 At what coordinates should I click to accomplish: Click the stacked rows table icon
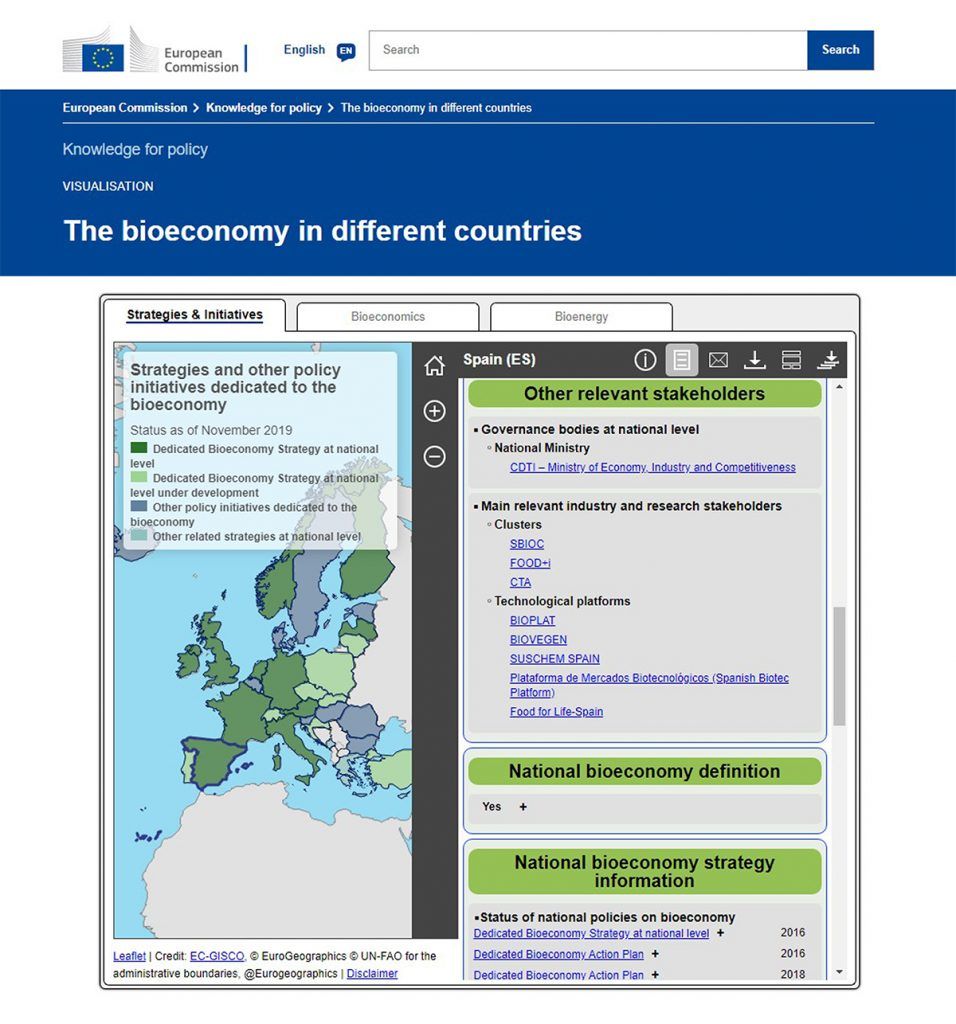click(791, 360)
